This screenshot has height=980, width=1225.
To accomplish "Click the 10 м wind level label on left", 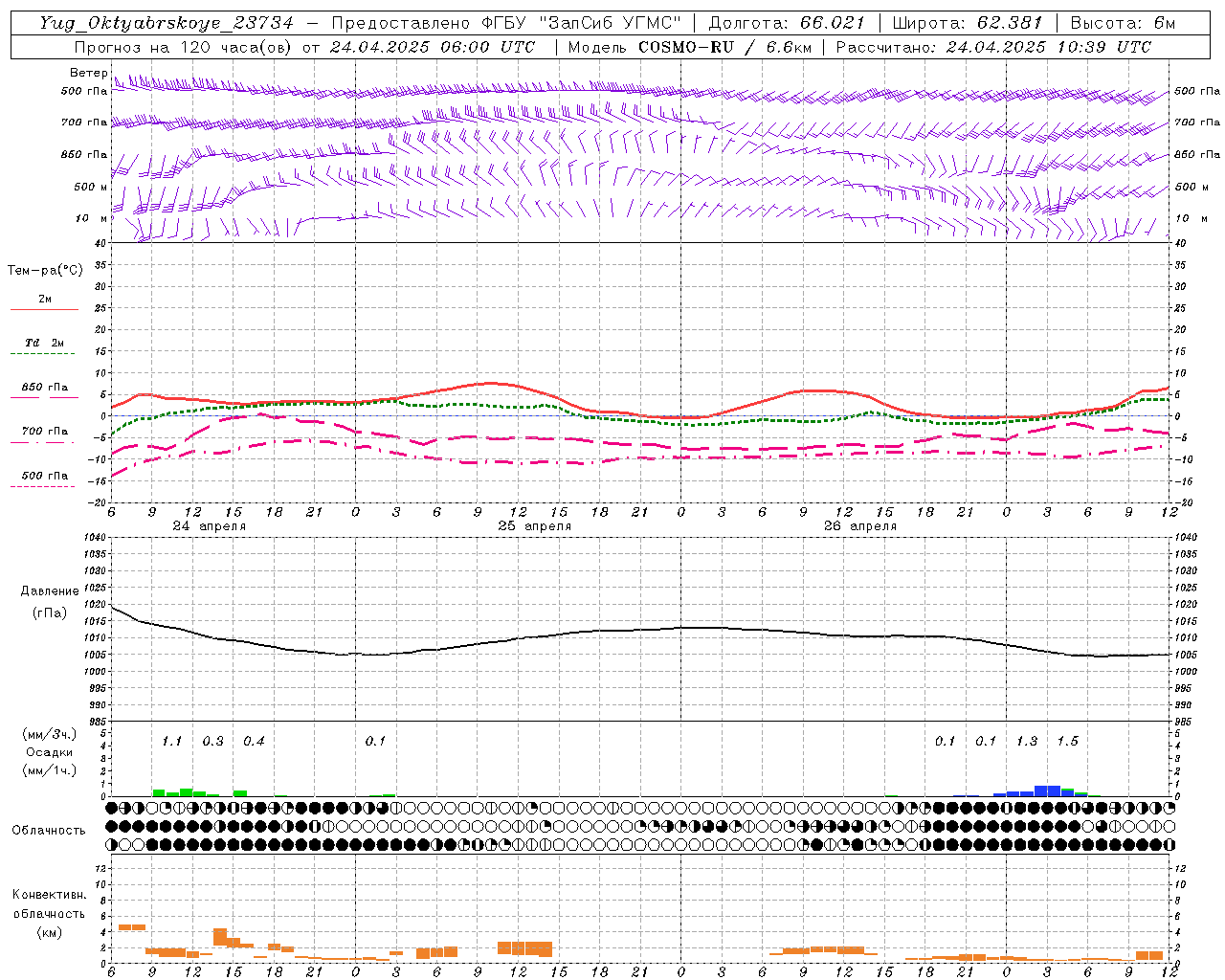I will click(92, 218).
